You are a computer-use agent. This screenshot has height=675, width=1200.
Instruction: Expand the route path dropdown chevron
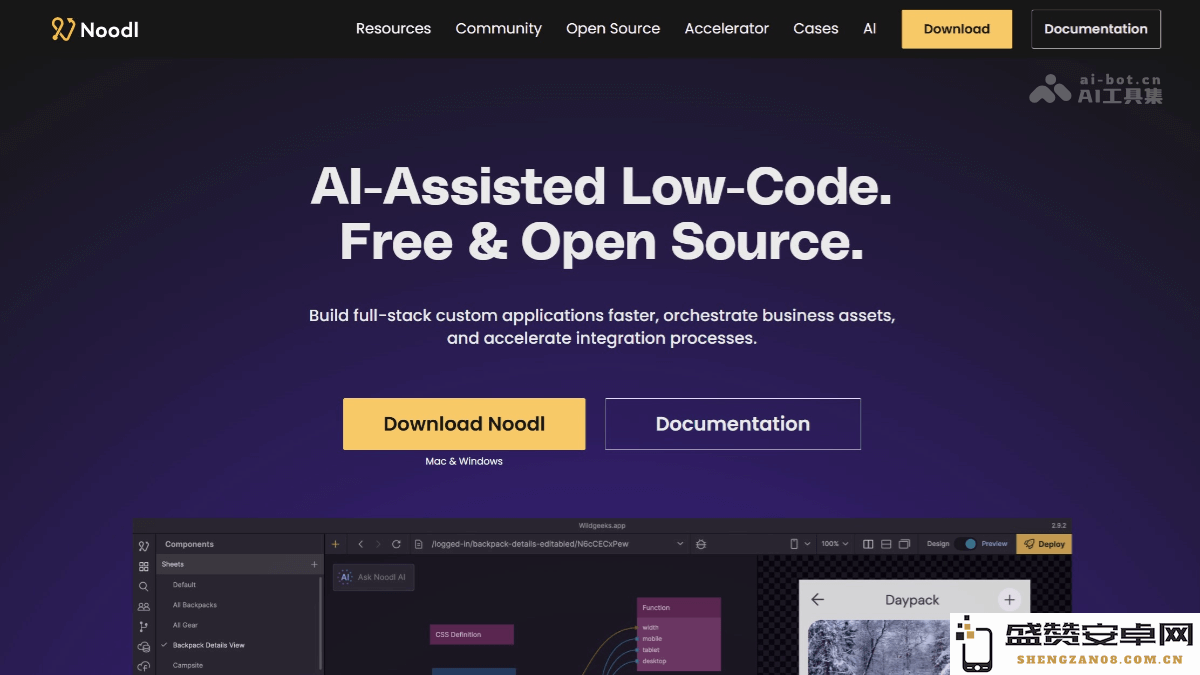(680, 544)
